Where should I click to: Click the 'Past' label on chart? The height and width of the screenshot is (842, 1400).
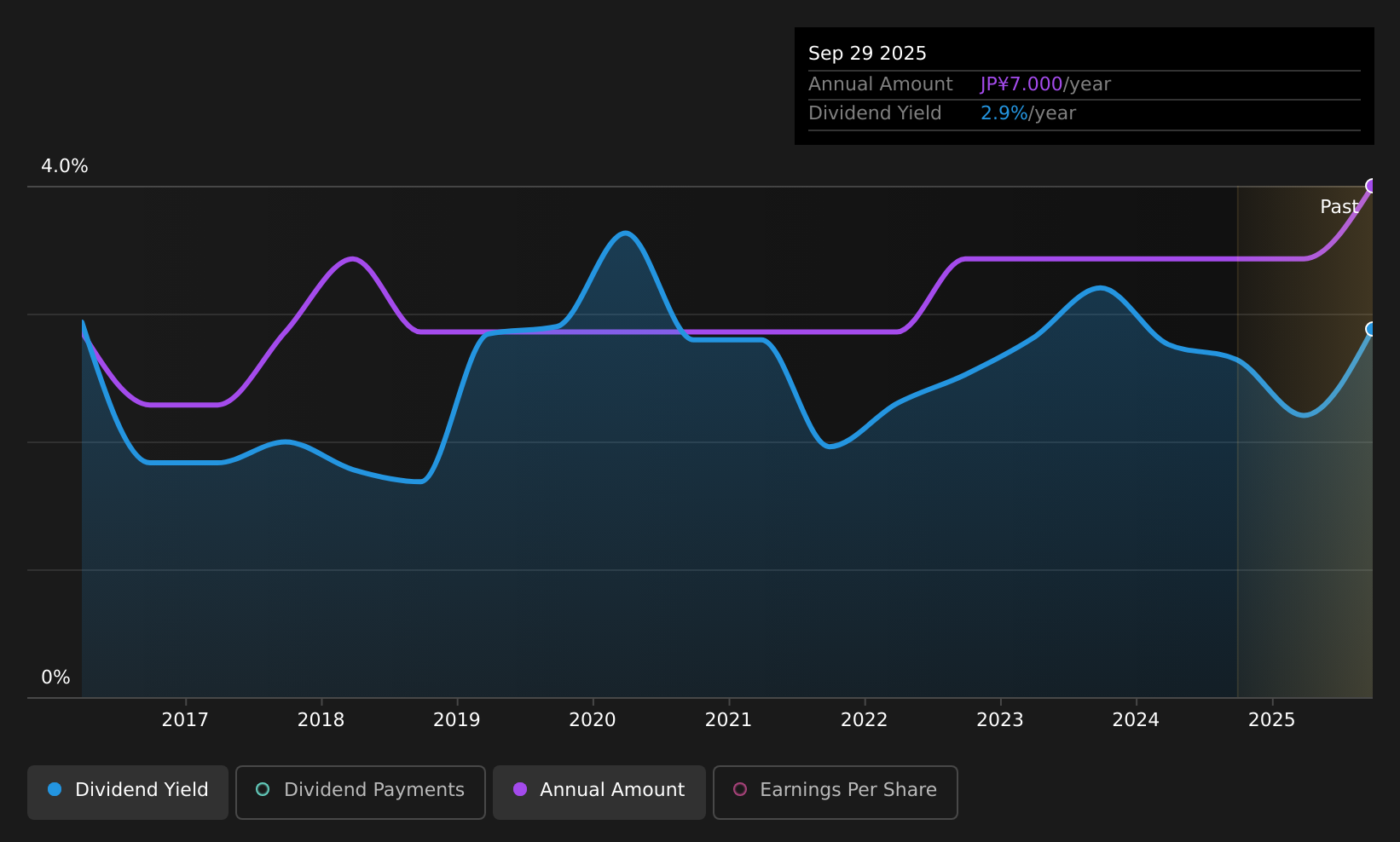pyautogui.click(x=1339, y=206)
